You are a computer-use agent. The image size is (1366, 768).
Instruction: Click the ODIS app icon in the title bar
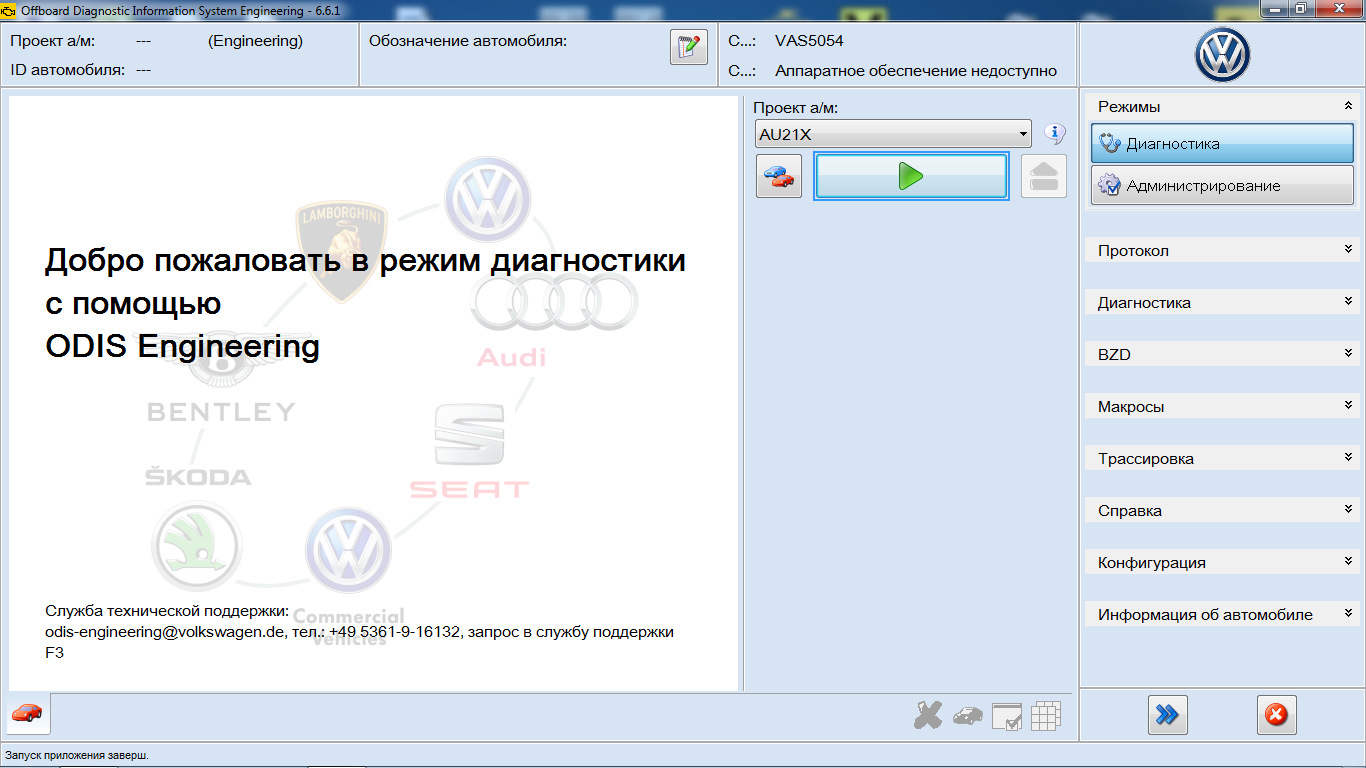(10, 9)
